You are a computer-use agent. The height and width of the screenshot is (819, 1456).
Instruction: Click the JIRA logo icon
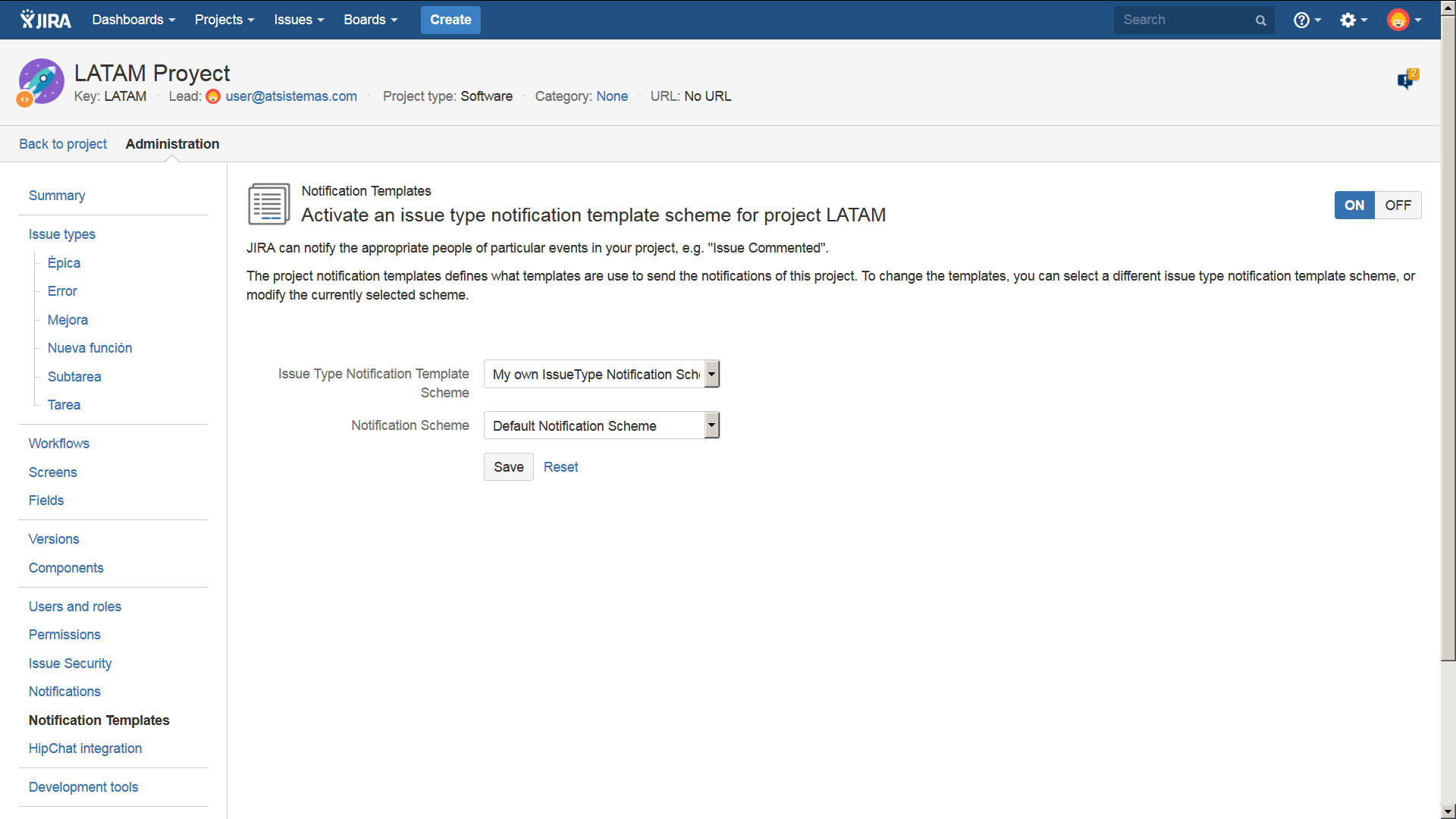[x=45, y=20]
